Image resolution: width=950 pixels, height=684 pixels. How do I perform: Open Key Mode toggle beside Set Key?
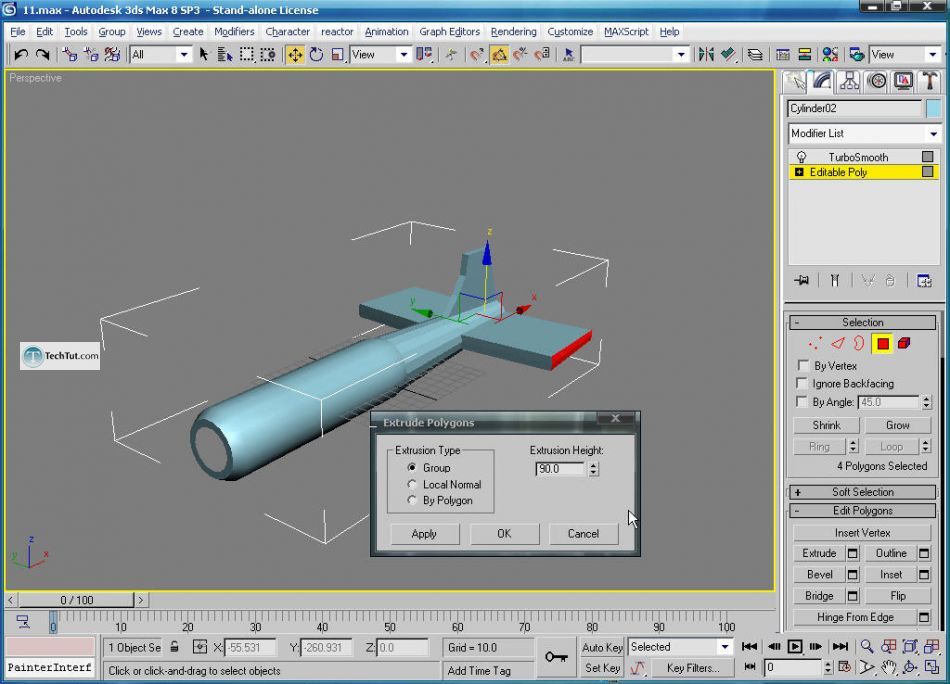point(637,668)
